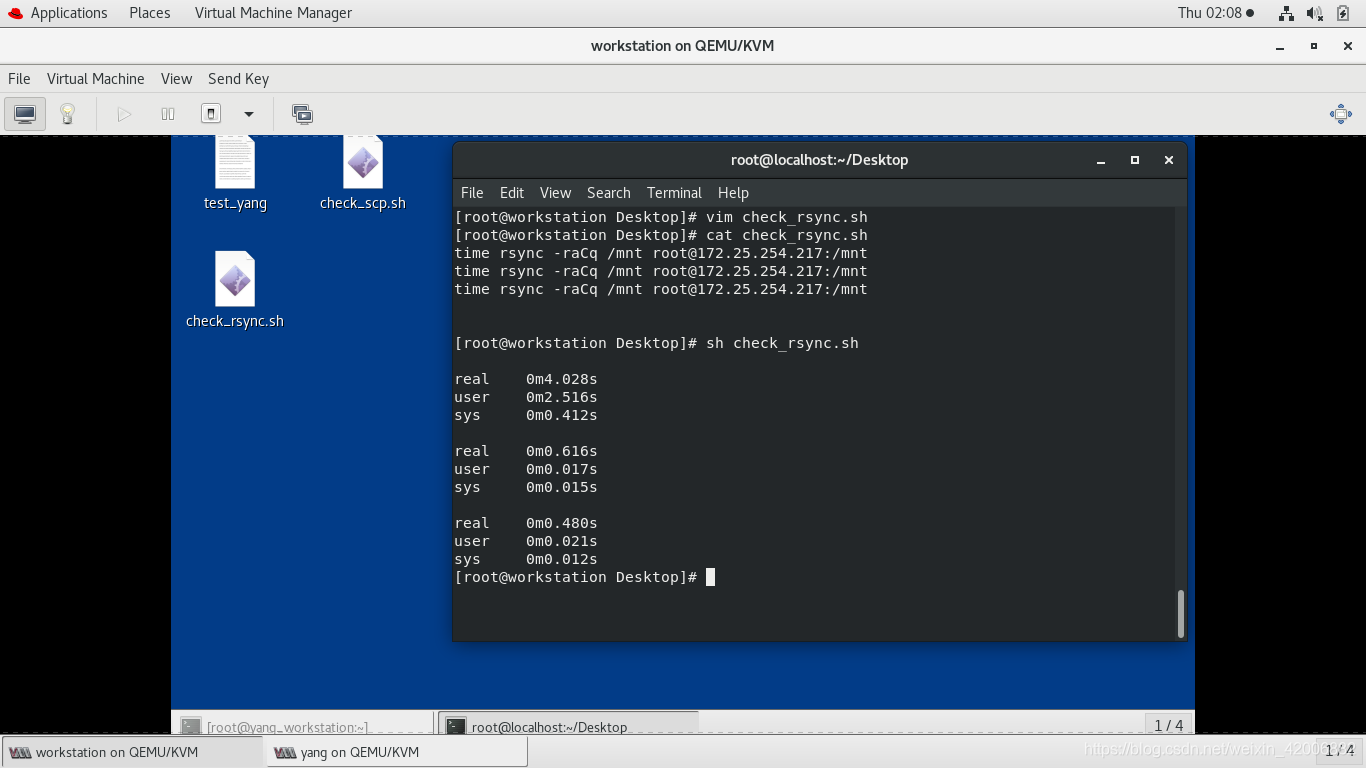1366x768 pixels.
Task: Switch to workstation on QEMU/KVM task
Action: [x=133, y=752]
